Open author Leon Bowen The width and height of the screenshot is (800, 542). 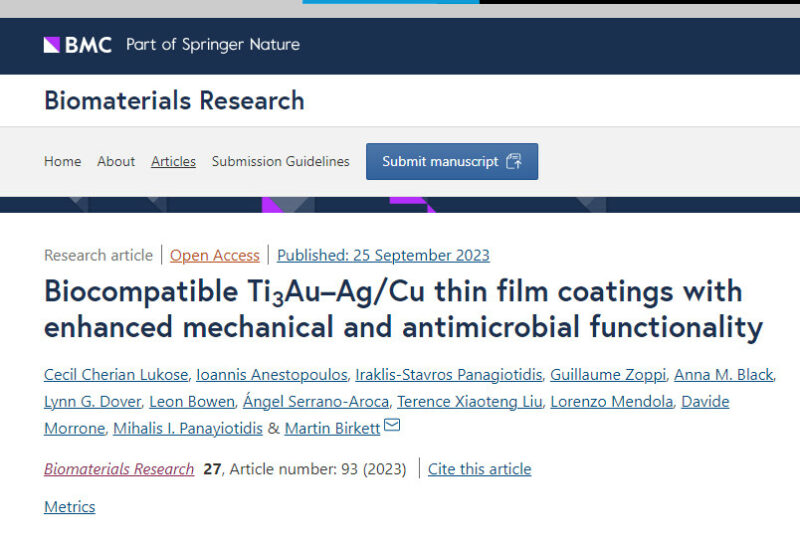click(192, 402)
